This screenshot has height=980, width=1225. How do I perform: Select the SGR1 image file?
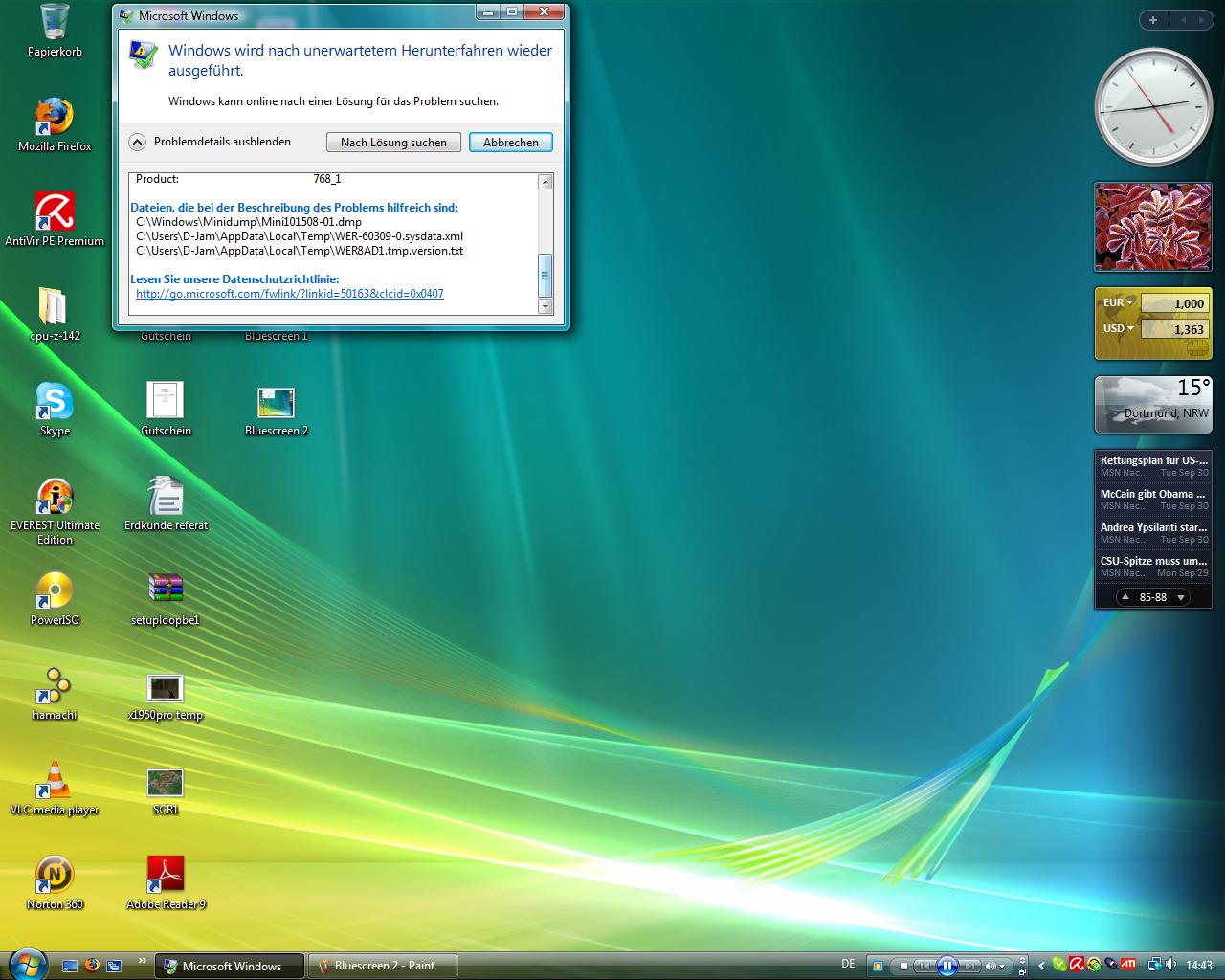click(166, 791)
